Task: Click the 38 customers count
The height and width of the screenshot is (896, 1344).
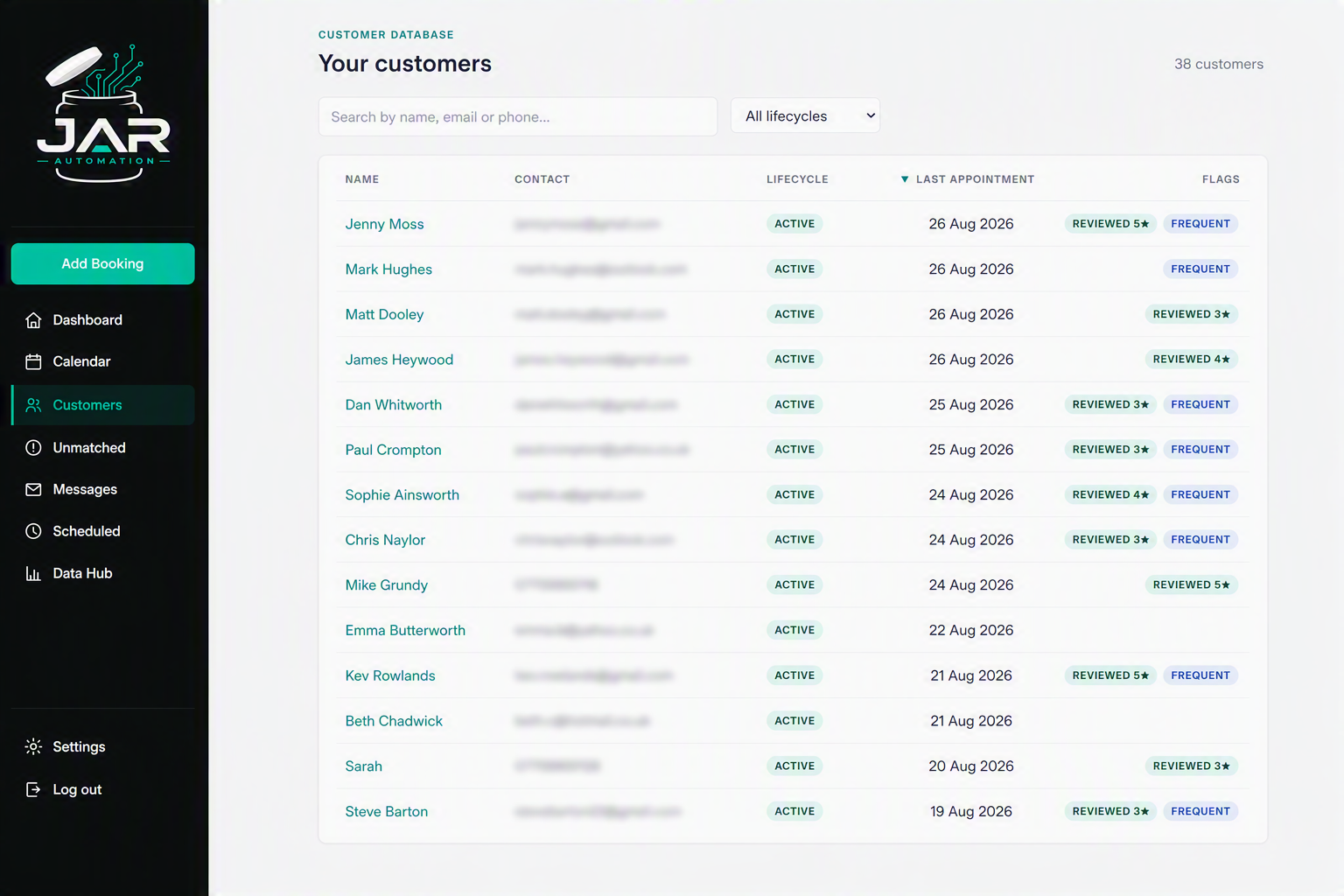Action: pyautogui.click(x=1219, y=64)
